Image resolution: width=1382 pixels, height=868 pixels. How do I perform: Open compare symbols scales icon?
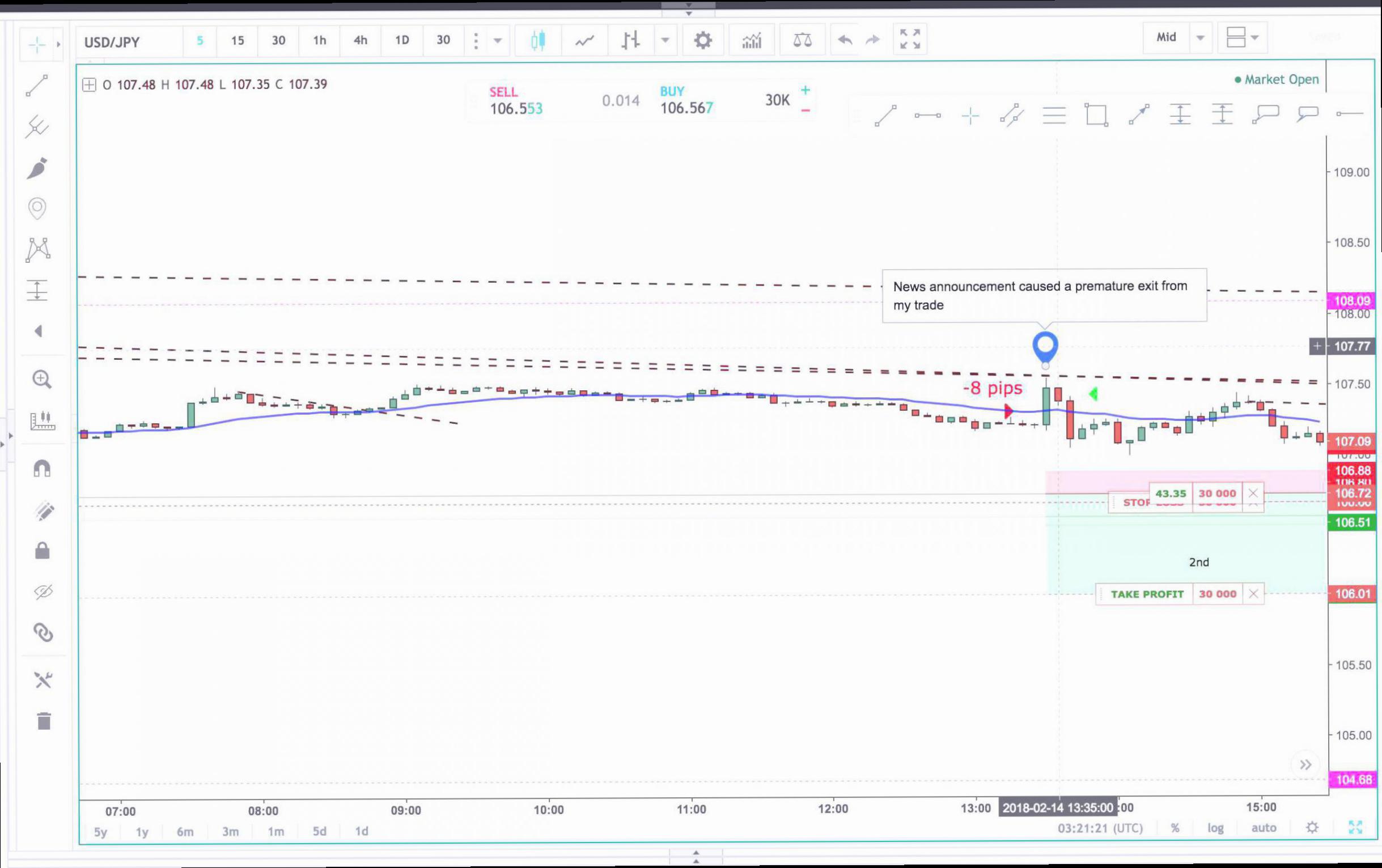pyautogui.click(x=802, y=40)
